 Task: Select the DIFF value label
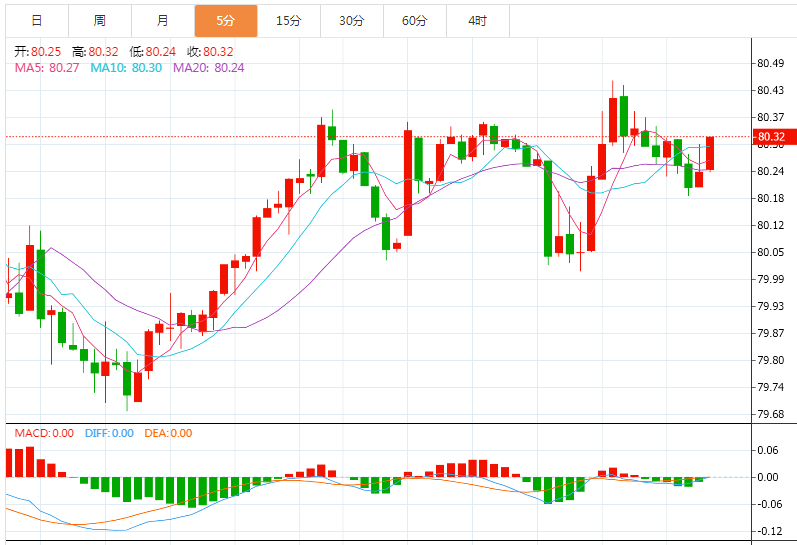(x=109, y=433)
